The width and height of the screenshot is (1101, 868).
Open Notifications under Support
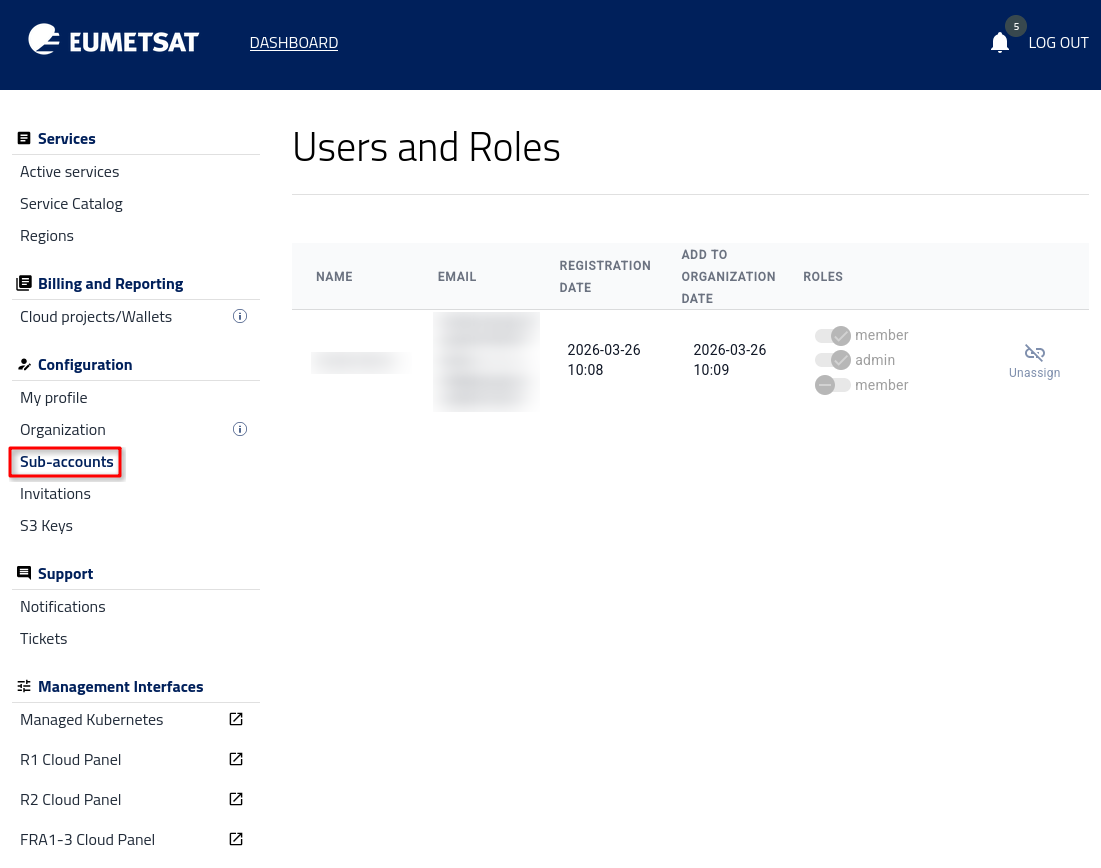(x=62, y=607)
